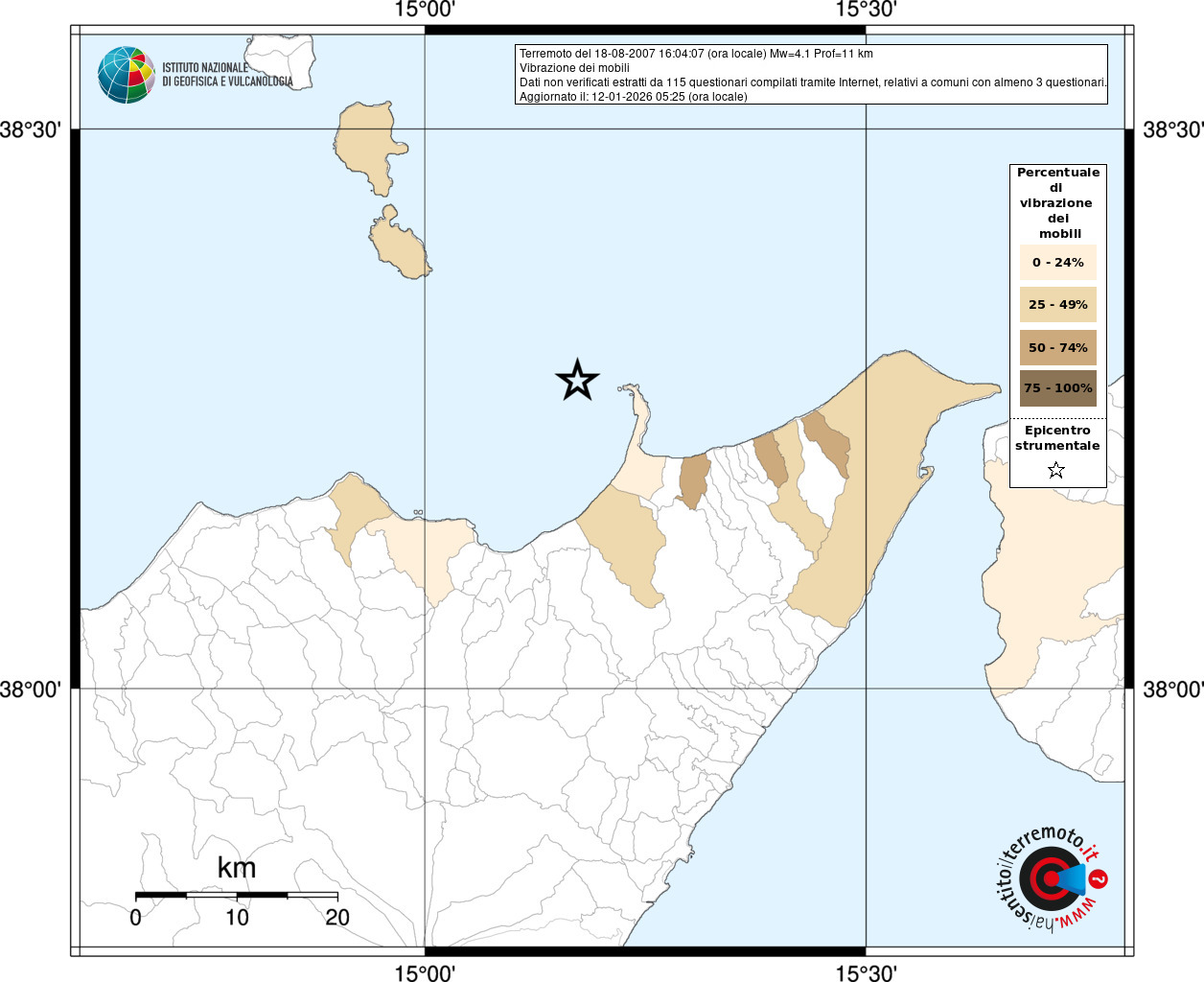Select the Vulcano island below Lipari
The height and width of the screenshot is (982, 1204).
tap(399, 245)
